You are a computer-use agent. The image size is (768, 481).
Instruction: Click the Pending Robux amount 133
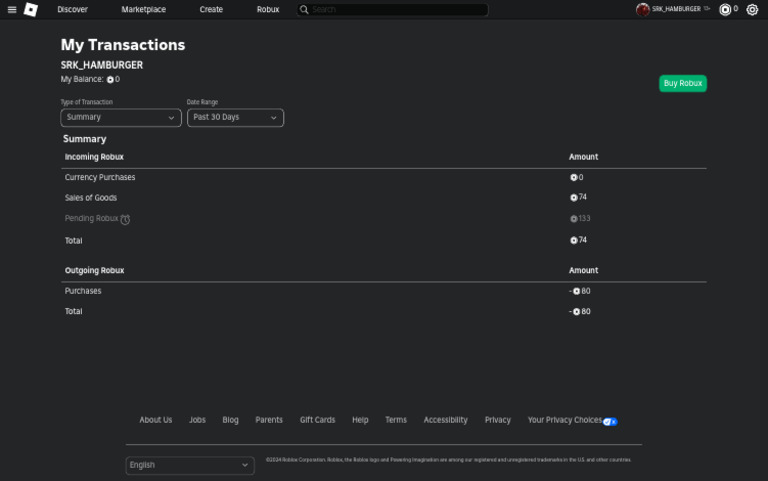point(580,218)
